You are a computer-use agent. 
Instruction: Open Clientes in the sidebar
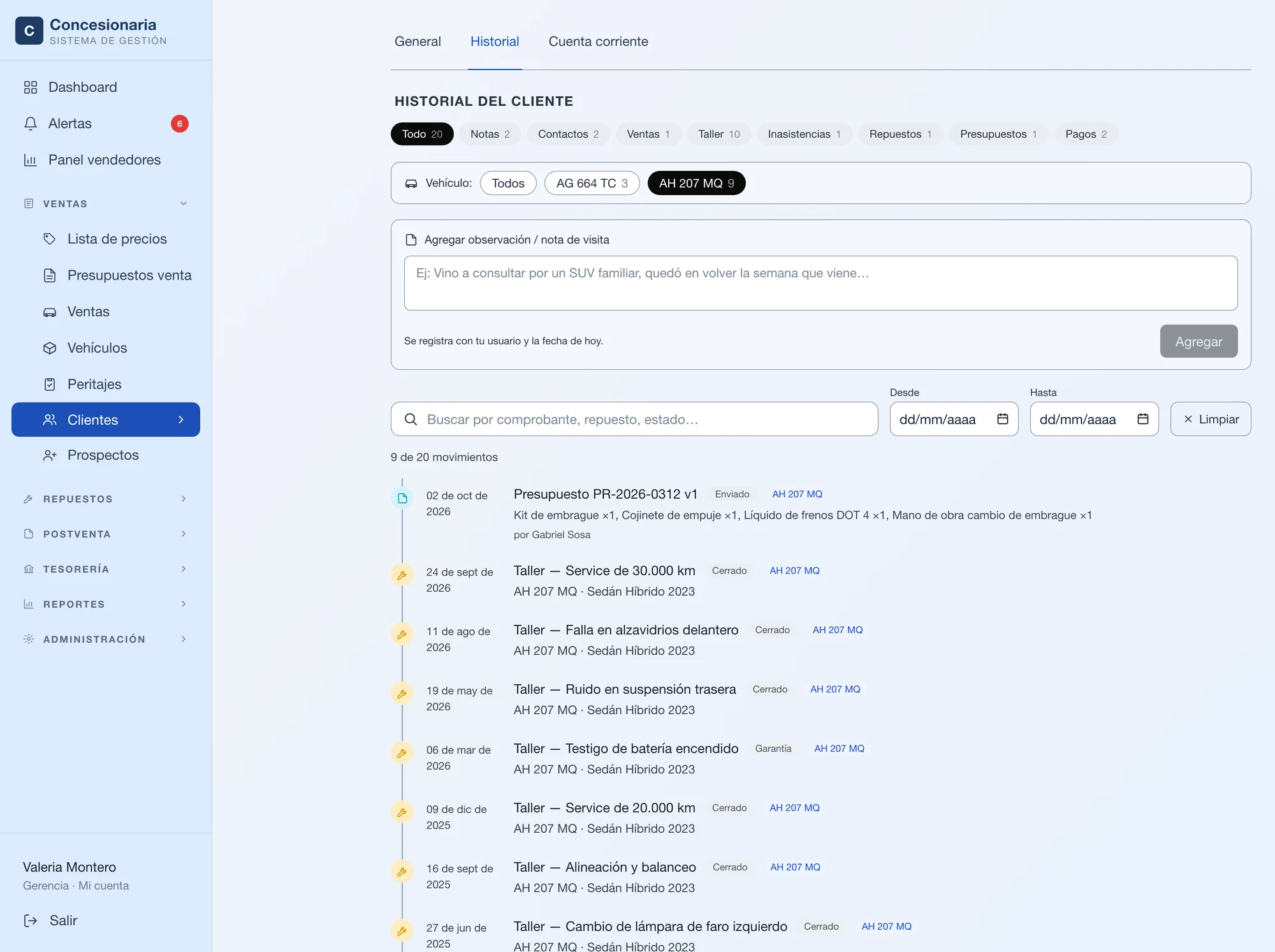(x=106, y=420)
